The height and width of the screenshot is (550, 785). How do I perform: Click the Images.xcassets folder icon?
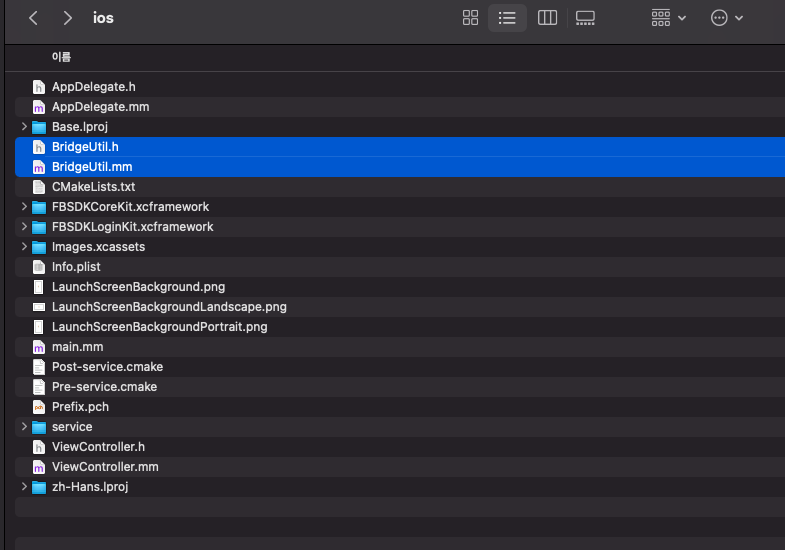[x=39, y=247]
